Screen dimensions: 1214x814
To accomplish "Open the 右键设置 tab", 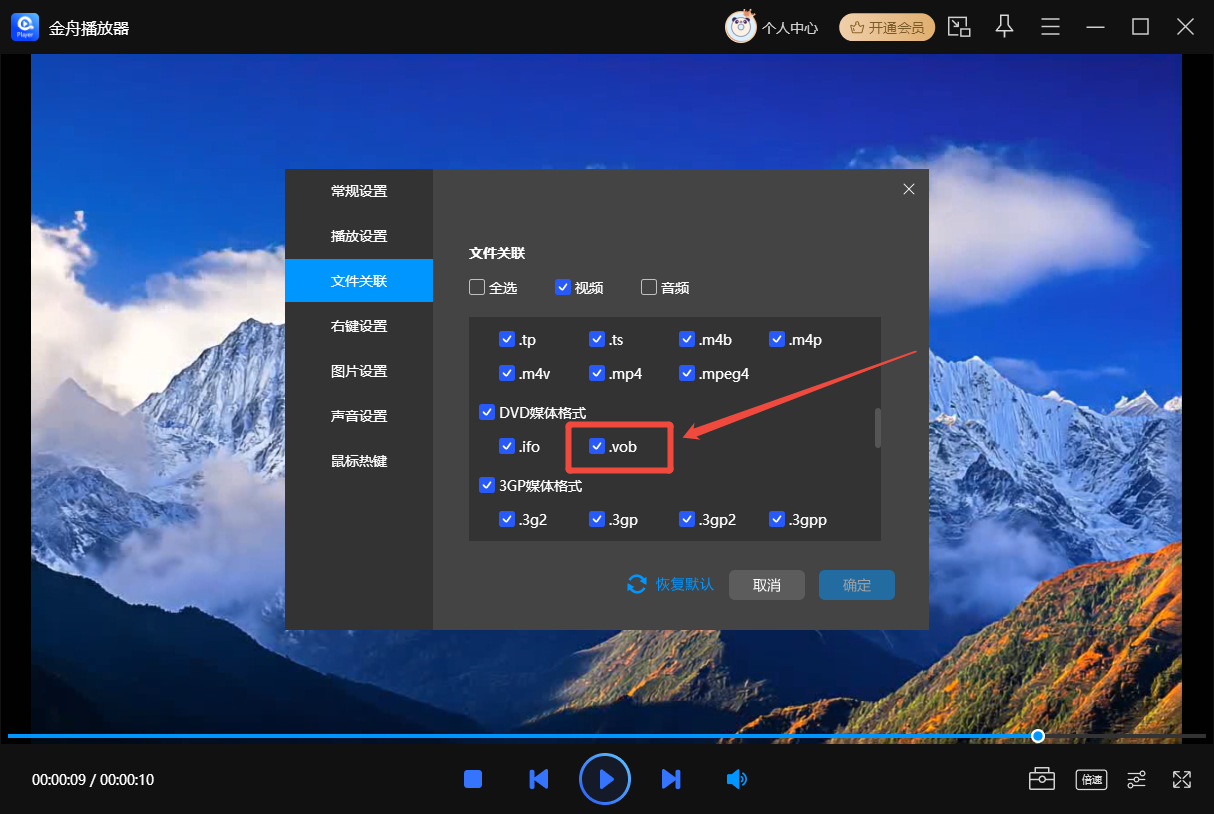I will point(359,326).
